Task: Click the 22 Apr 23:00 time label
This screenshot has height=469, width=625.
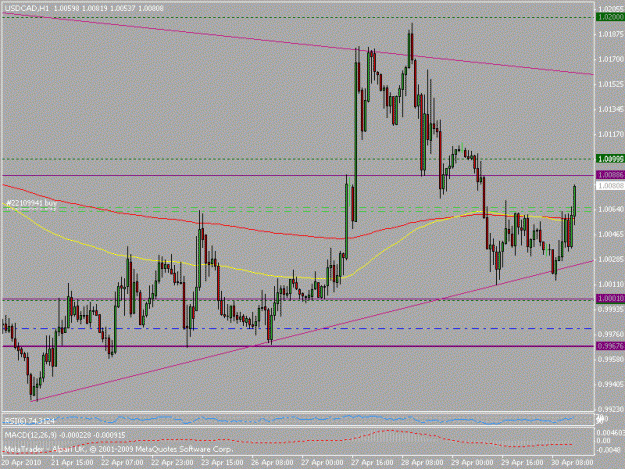Action: (172, 462)
